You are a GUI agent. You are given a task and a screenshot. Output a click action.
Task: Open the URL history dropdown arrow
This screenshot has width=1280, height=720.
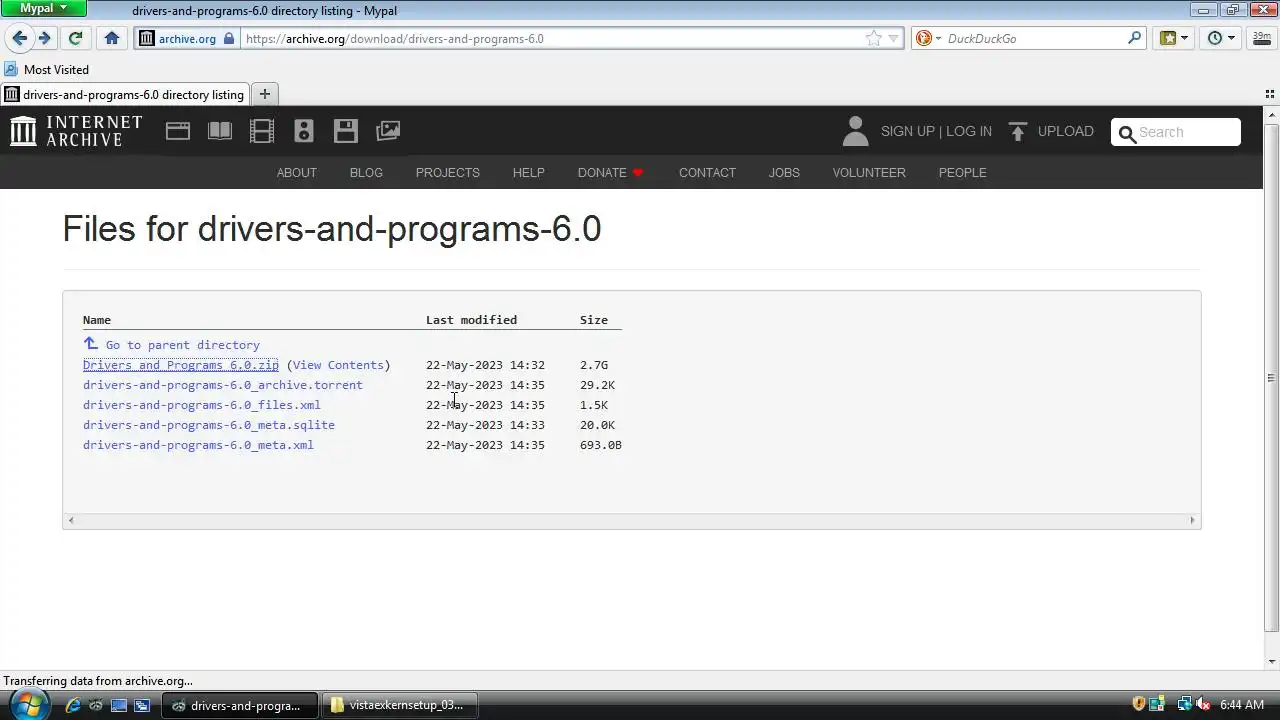click(x=894, y=39)
